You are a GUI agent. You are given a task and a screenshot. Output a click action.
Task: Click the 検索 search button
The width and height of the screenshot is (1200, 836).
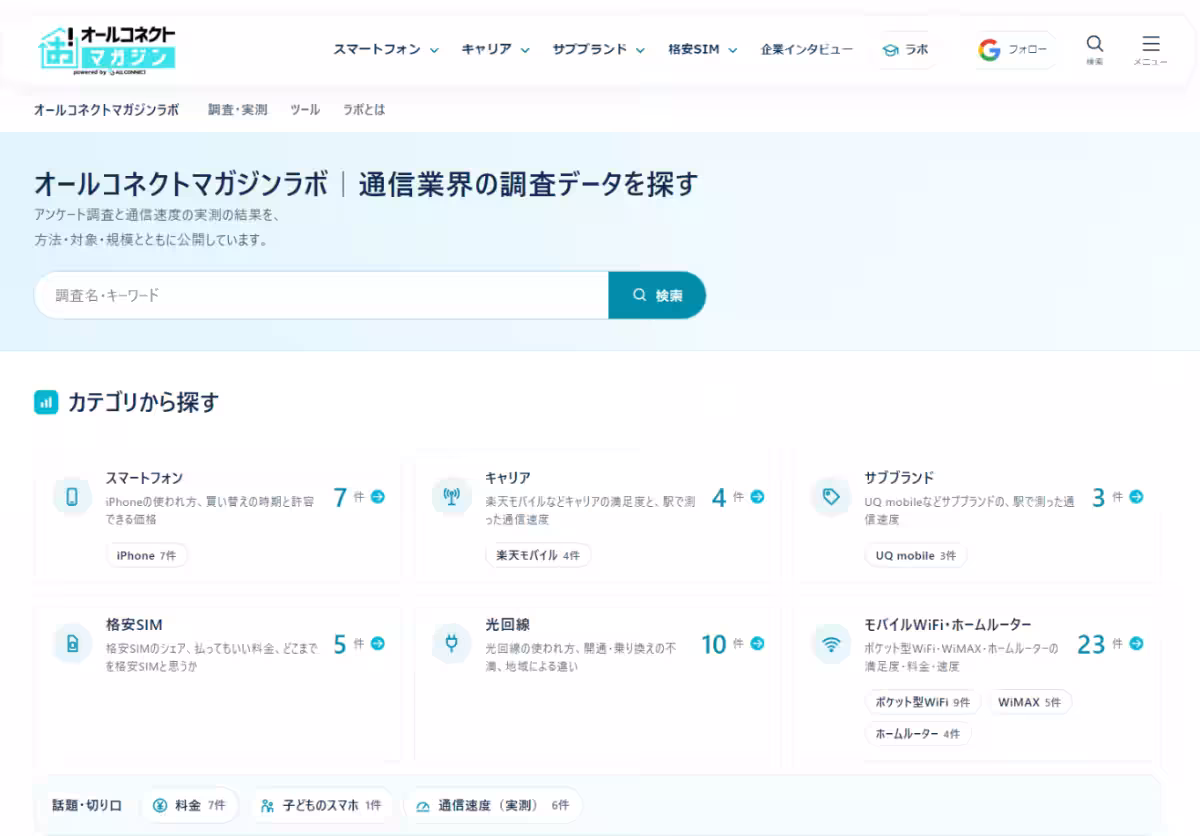(x=657, y=295)
